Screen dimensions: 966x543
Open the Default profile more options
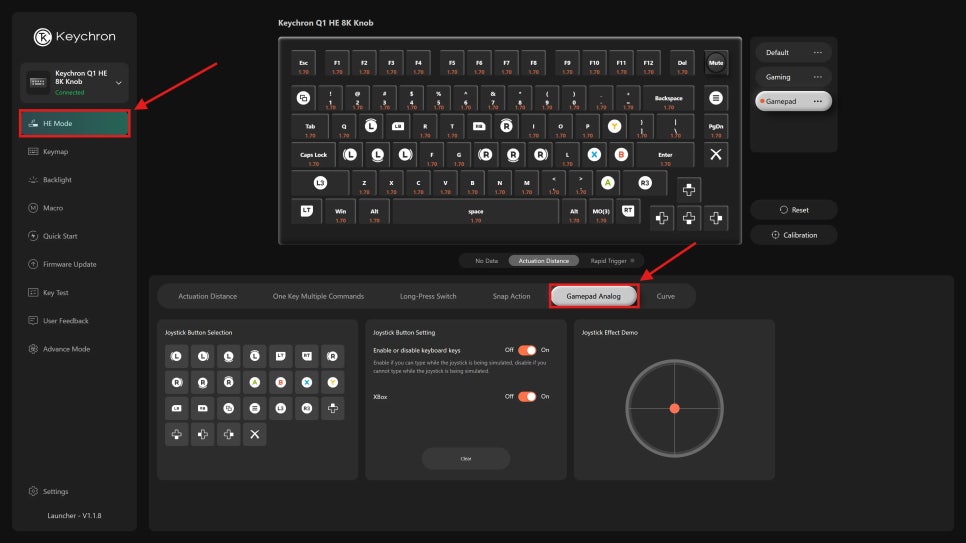pos(818,52)
